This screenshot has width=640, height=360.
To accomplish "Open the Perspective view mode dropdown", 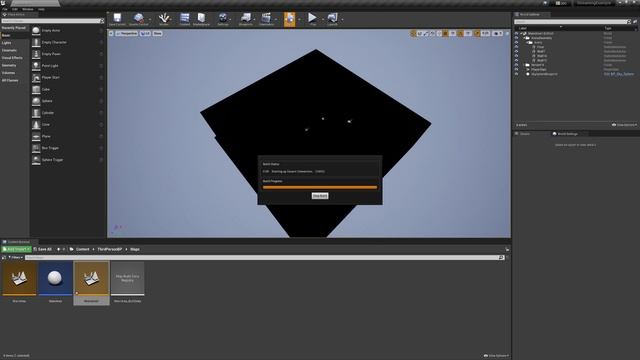I will click(x=127, y=33).
